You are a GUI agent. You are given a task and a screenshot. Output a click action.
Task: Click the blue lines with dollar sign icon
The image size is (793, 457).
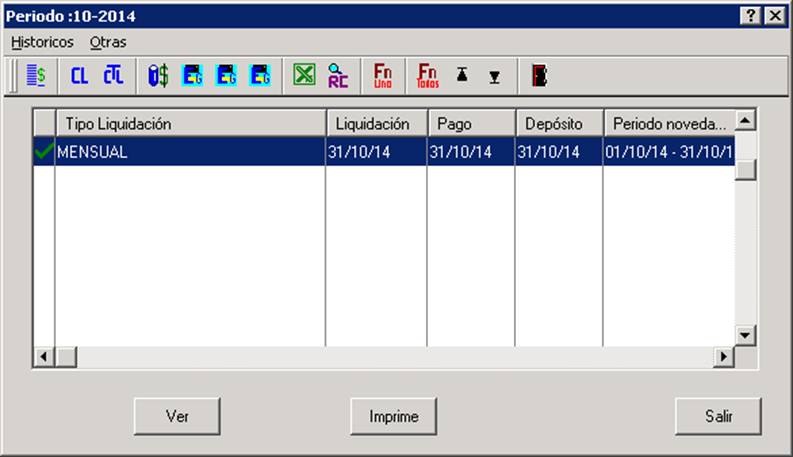pos(36,76)
